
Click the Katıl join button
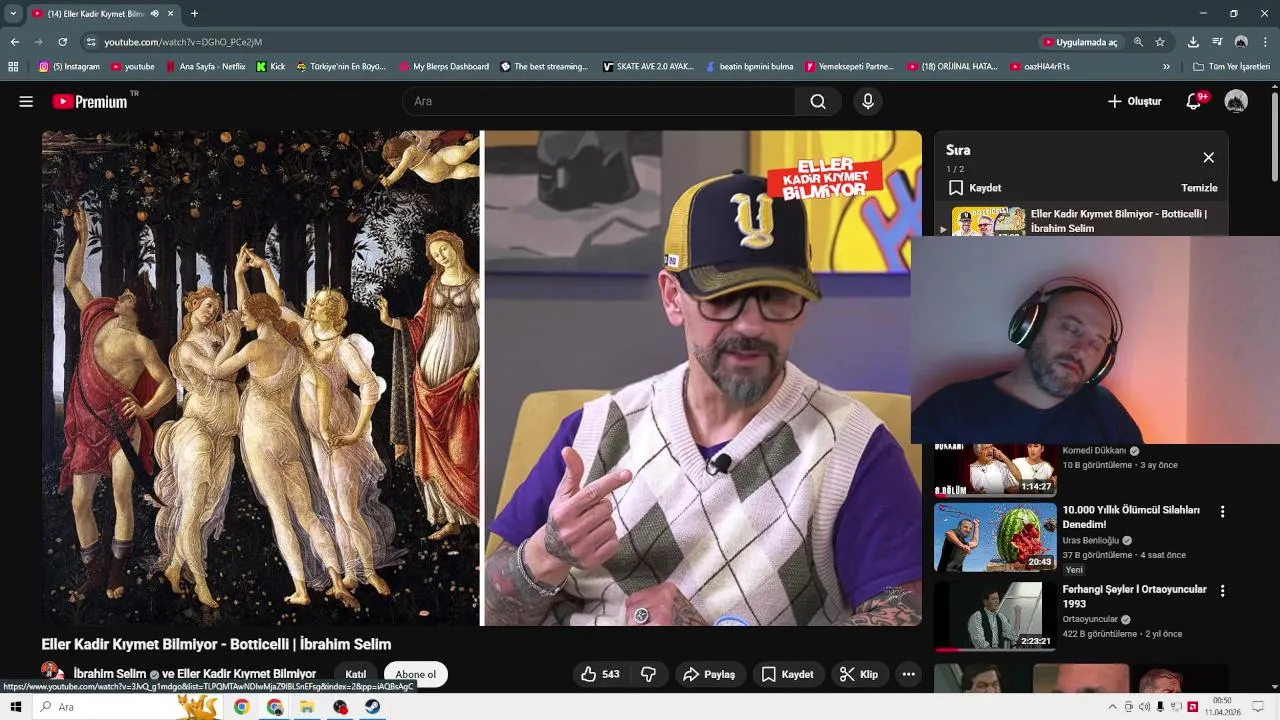tap(355, 674)
